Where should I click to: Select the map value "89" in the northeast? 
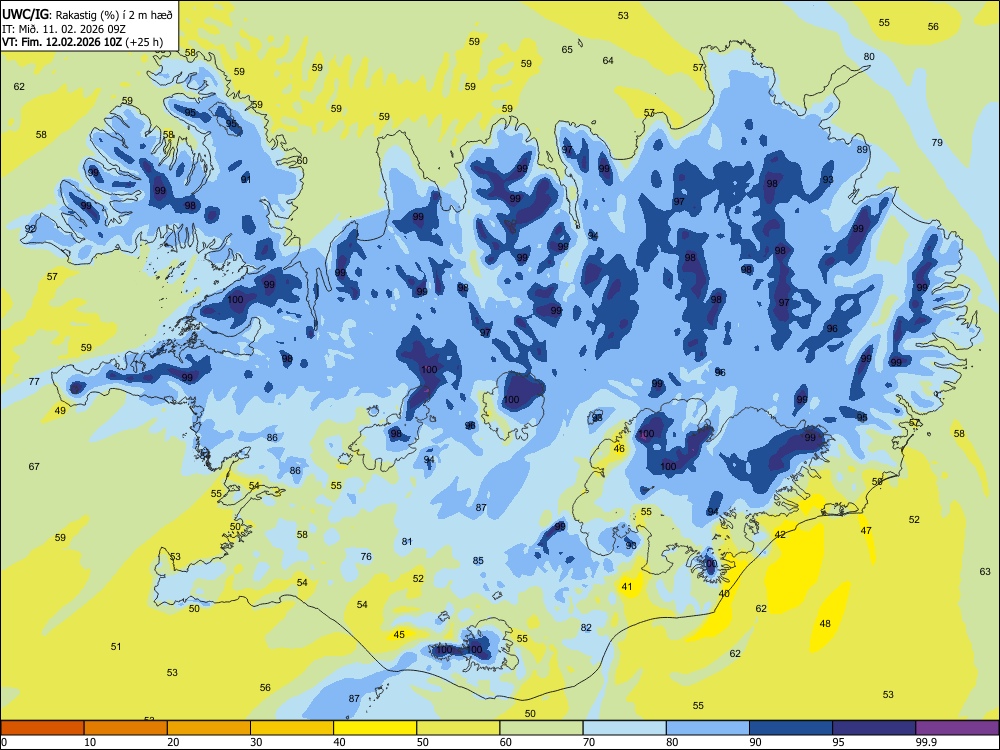[x=862, y=150]
